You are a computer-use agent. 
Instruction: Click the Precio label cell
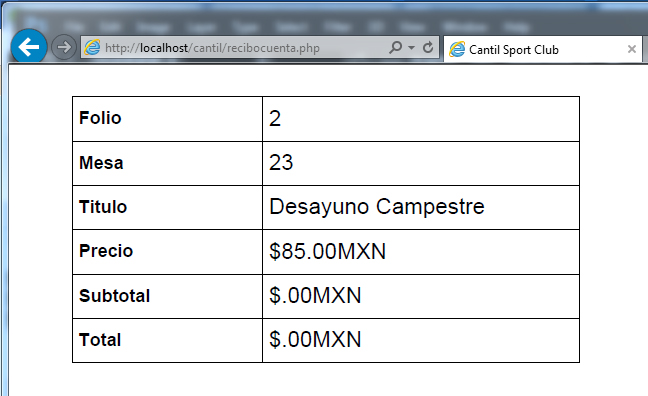click(167, 252)
